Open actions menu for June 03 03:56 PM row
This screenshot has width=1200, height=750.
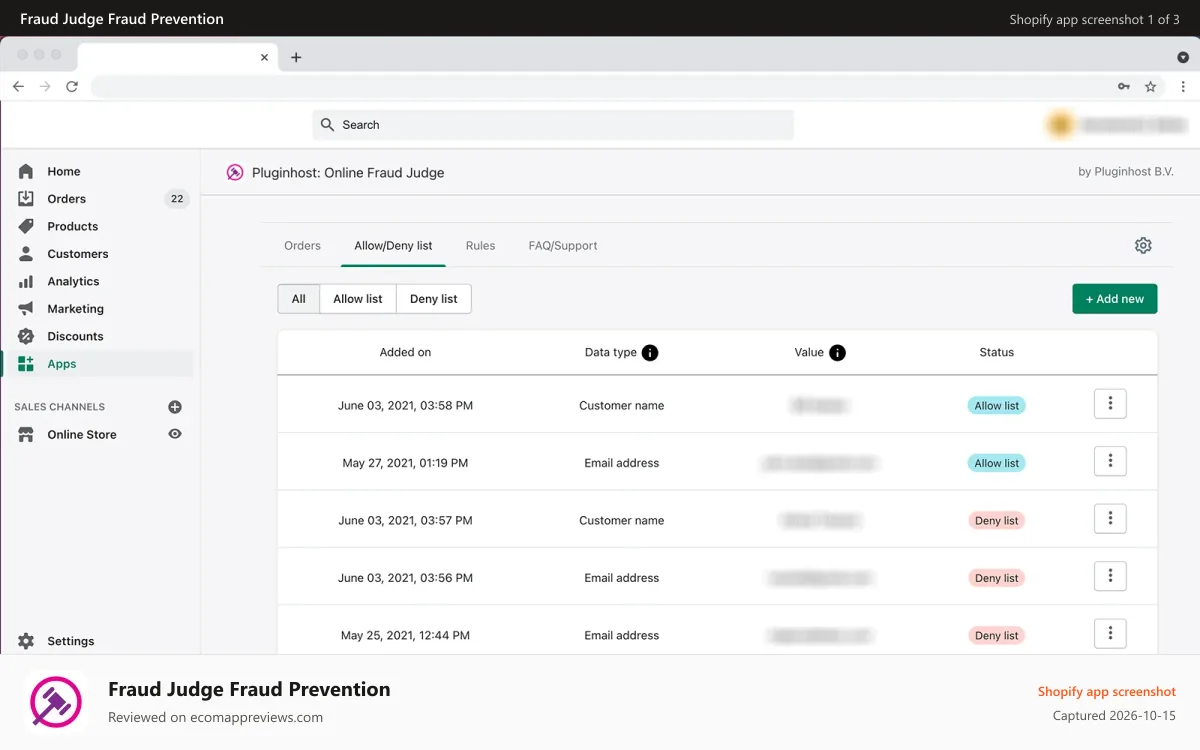click(1110, 576)
